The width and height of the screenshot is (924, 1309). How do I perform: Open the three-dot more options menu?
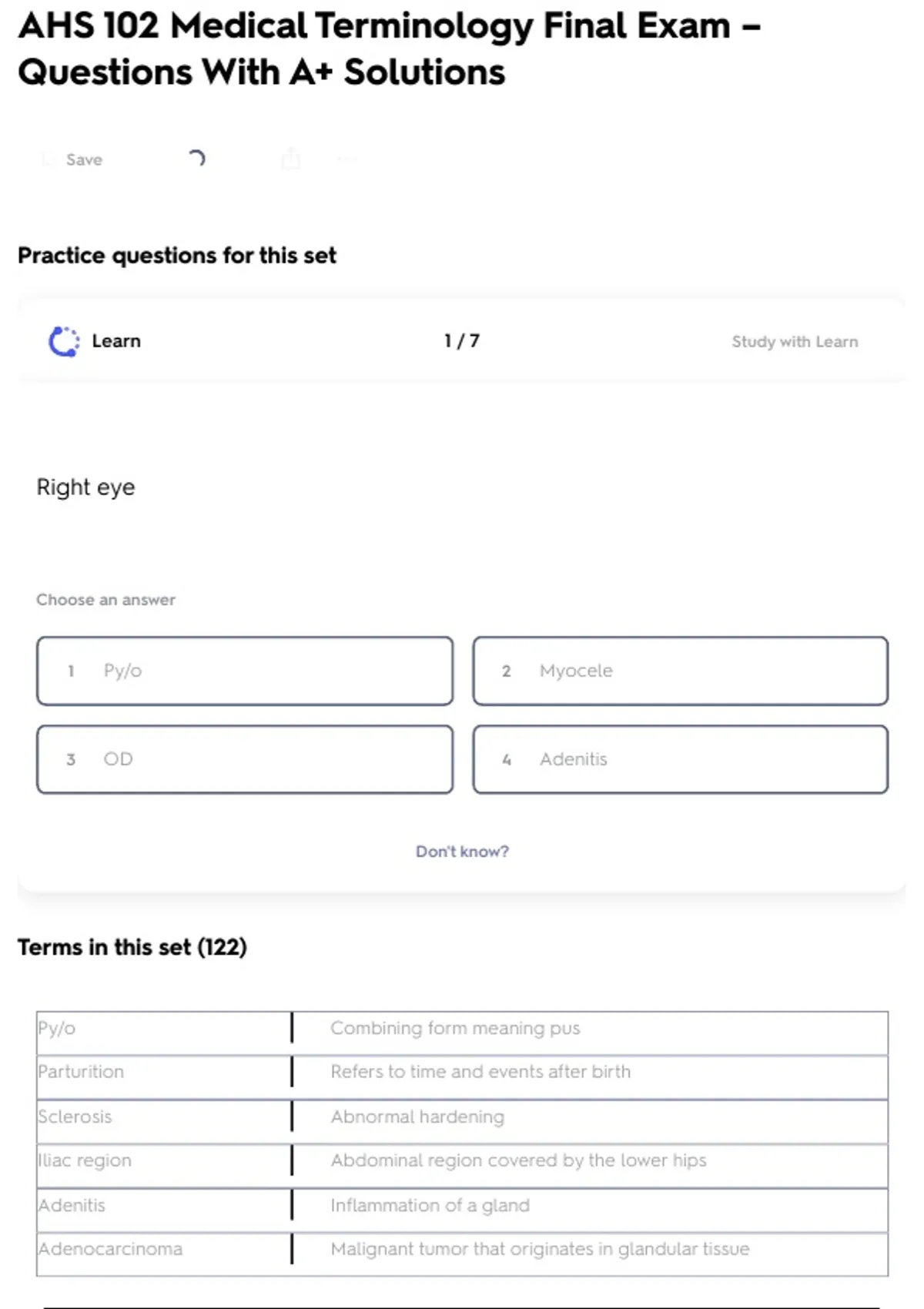(346, 159)
